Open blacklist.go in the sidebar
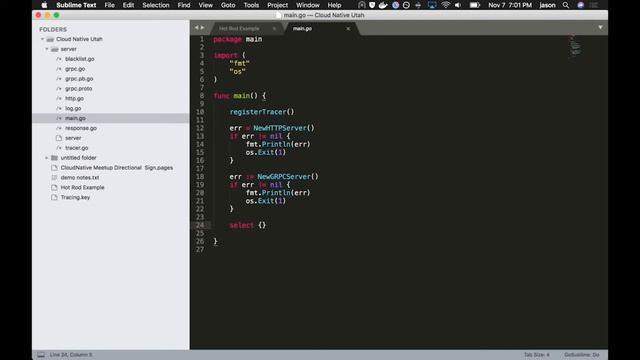Screen dimensions: 640x360 [80, 59]
